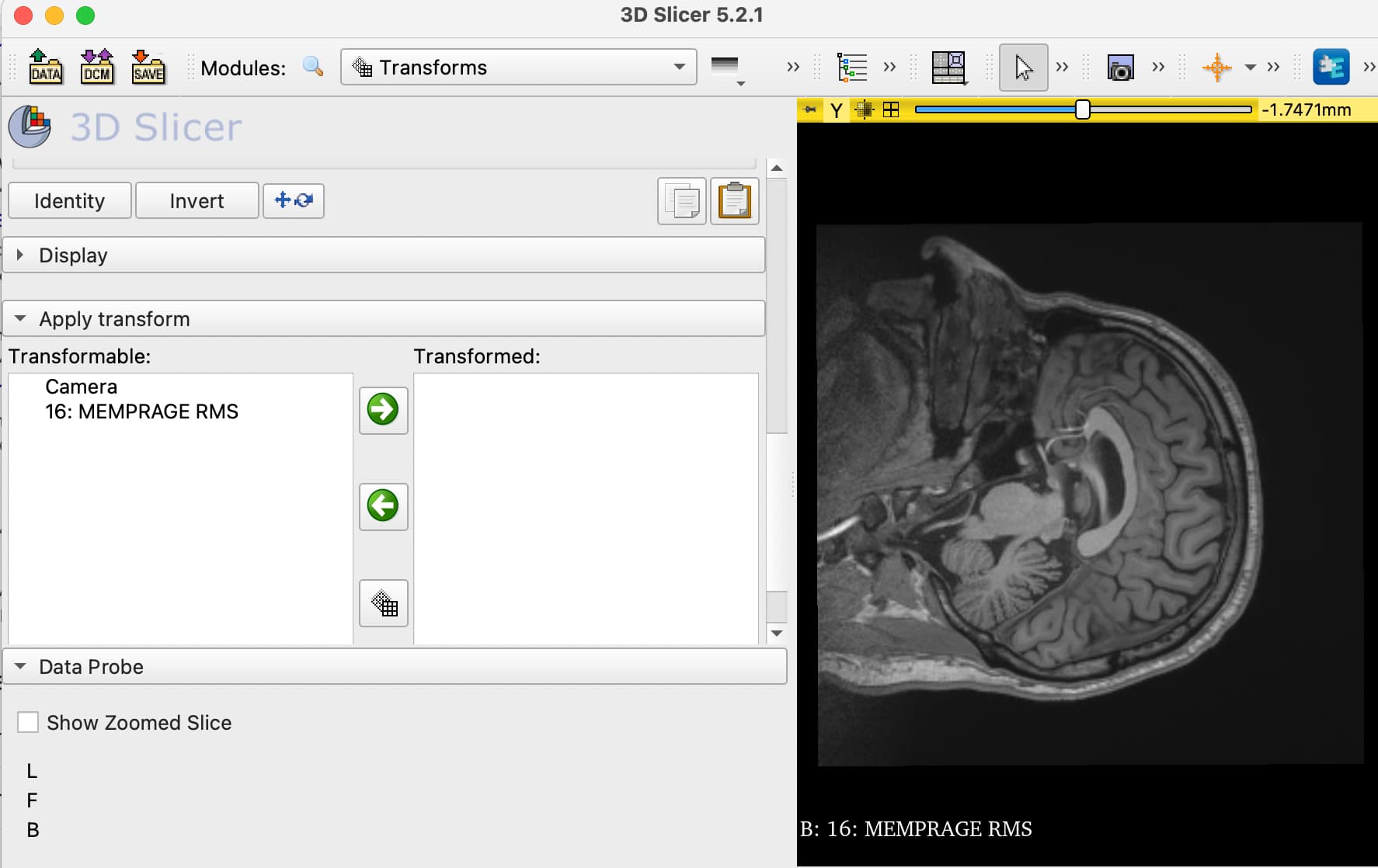1378x868 pixels.
Task: Click the module panel scroll up arrow
Action: pyautogui.click(x=777, y=168)
